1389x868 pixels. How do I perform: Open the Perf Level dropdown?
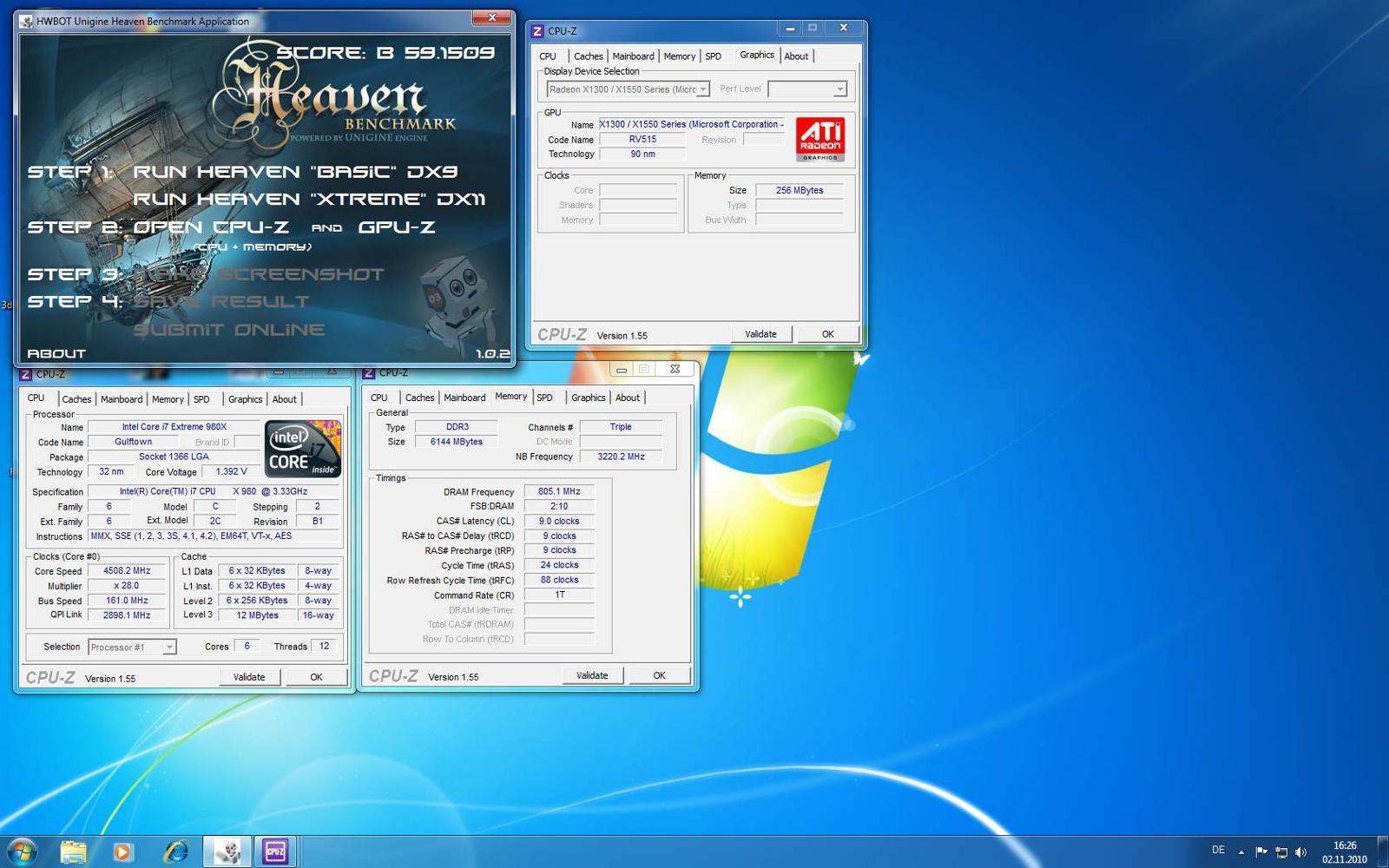tap(807, 89)
